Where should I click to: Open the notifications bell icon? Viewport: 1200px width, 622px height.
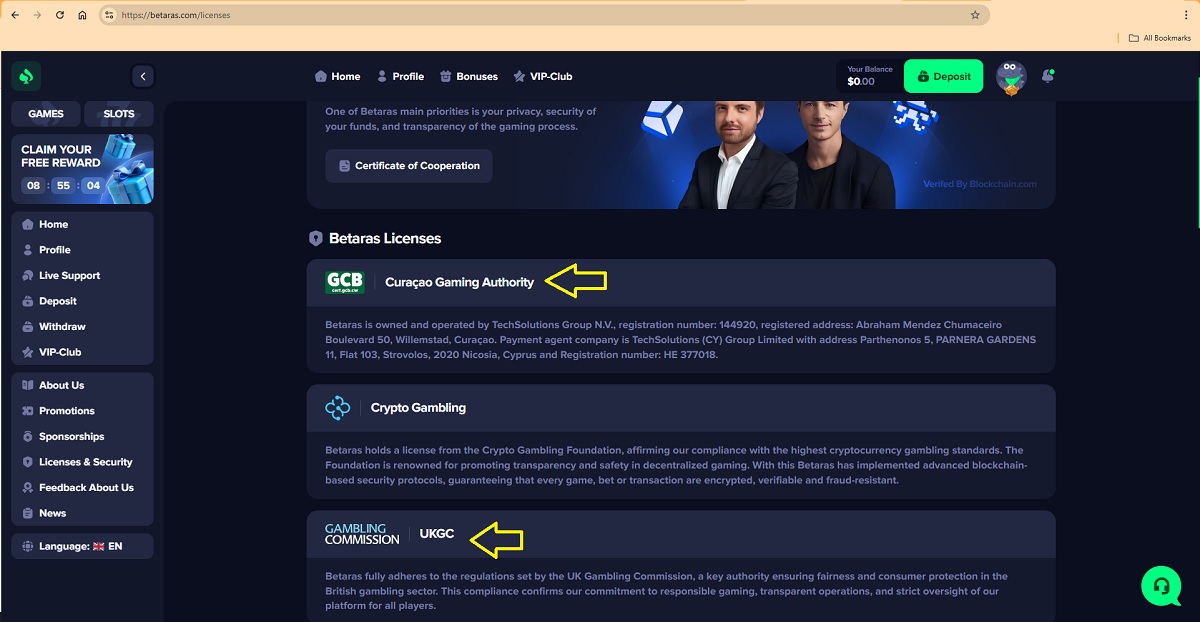[1047, 76]
